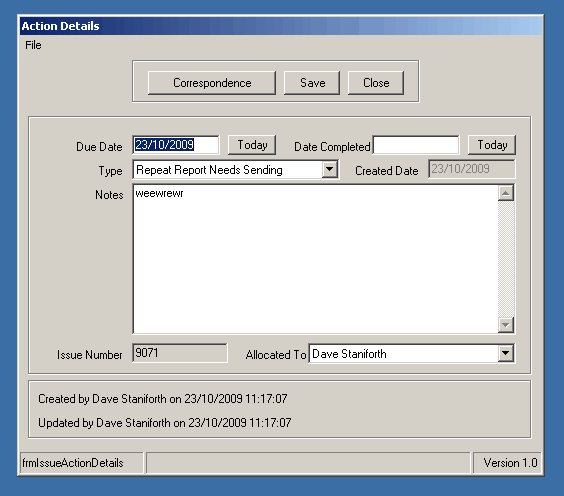Click the frmIssueActionDetails status bar panel
This screenshot has width=564, height=496.
click(x=82, y=463)
